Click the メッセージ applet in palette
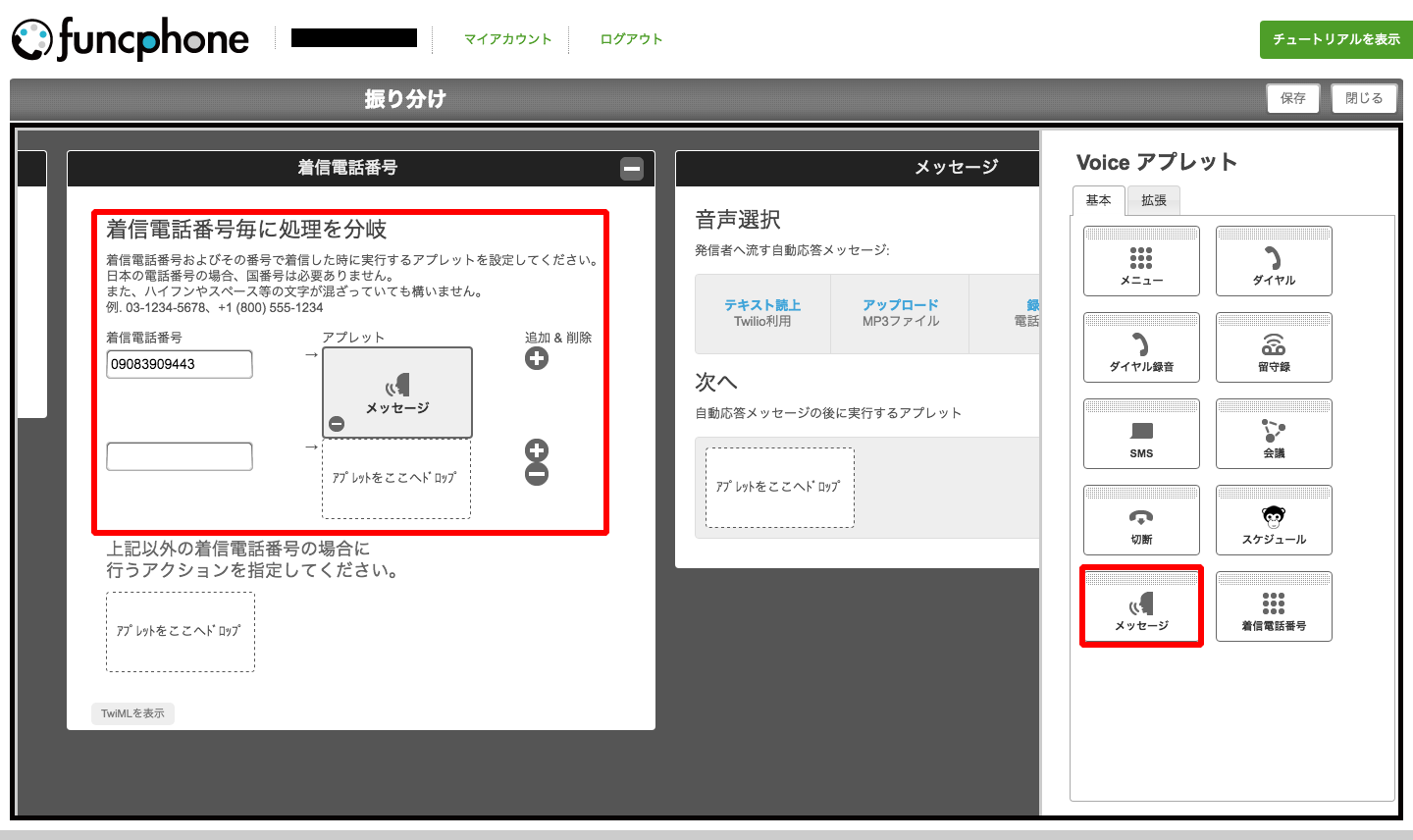This screenshot has width=1413, height=840. [1141, 607]
